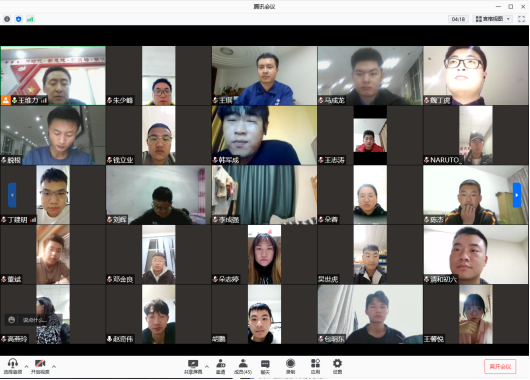Expand video options arrow beside camera
This screenshot has height=380, width=530.
(x=54, y=366)
